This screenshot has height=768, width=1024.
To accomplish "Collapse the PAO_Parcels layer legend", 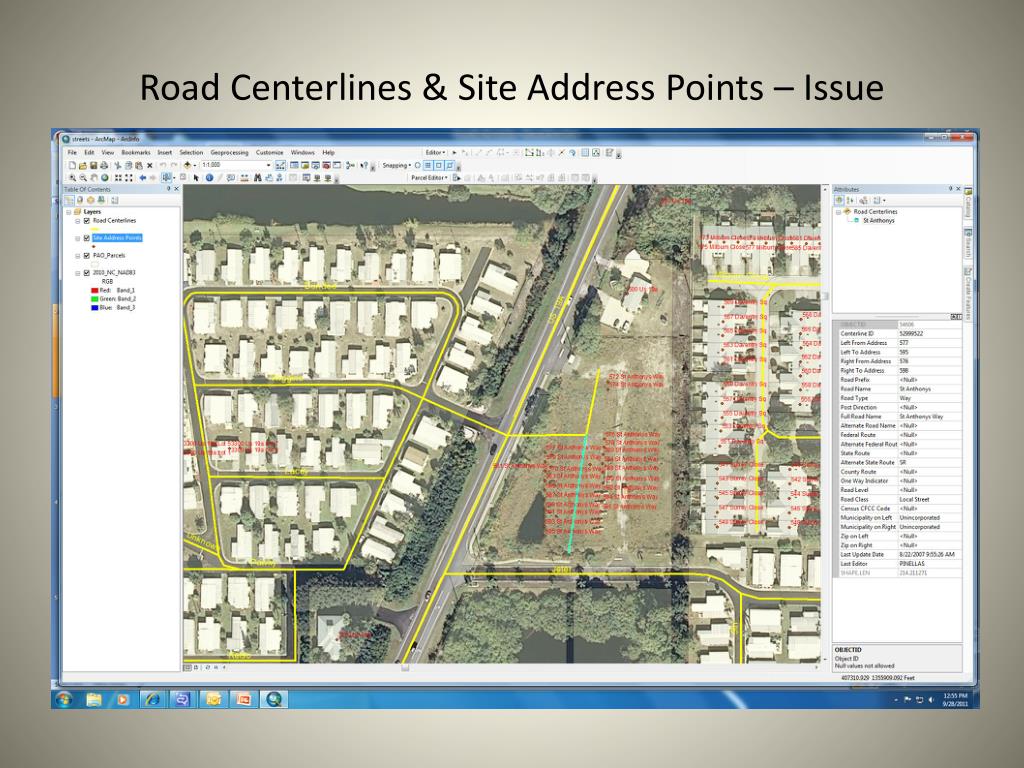I will pyautogui.click(x=78, y=256).
